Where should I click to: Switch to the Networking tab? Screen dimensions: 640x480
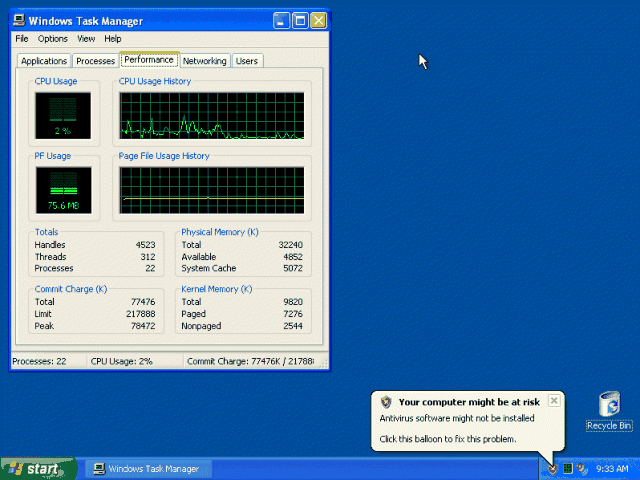point(204,61)
